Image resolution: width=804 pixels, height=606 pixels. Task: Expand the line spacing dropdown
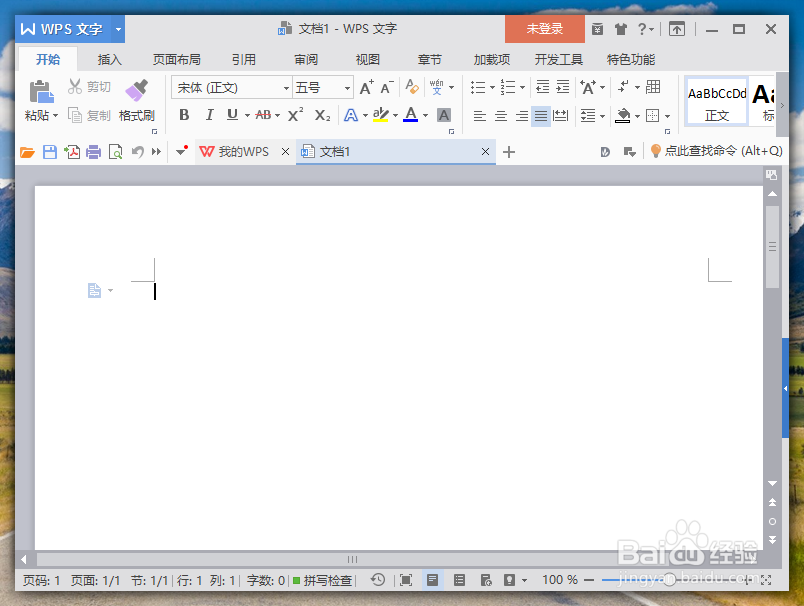tap(602, 116)
